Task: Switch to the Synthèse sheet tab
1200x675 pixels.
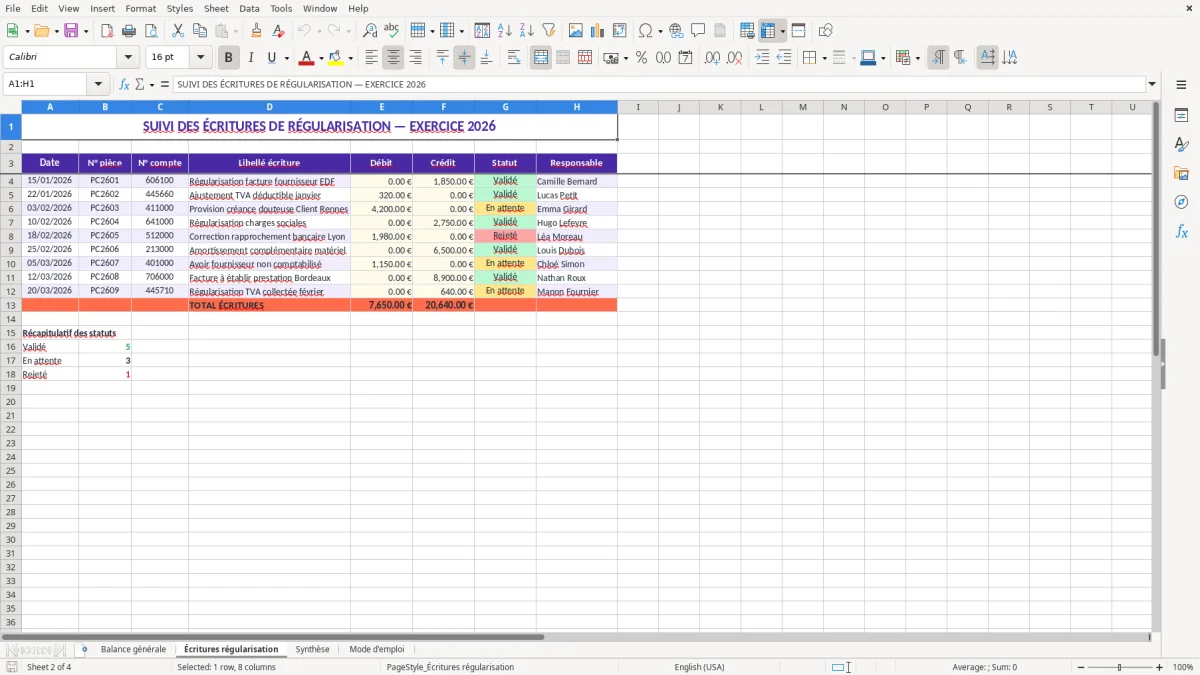Action: tap(312, 650)
